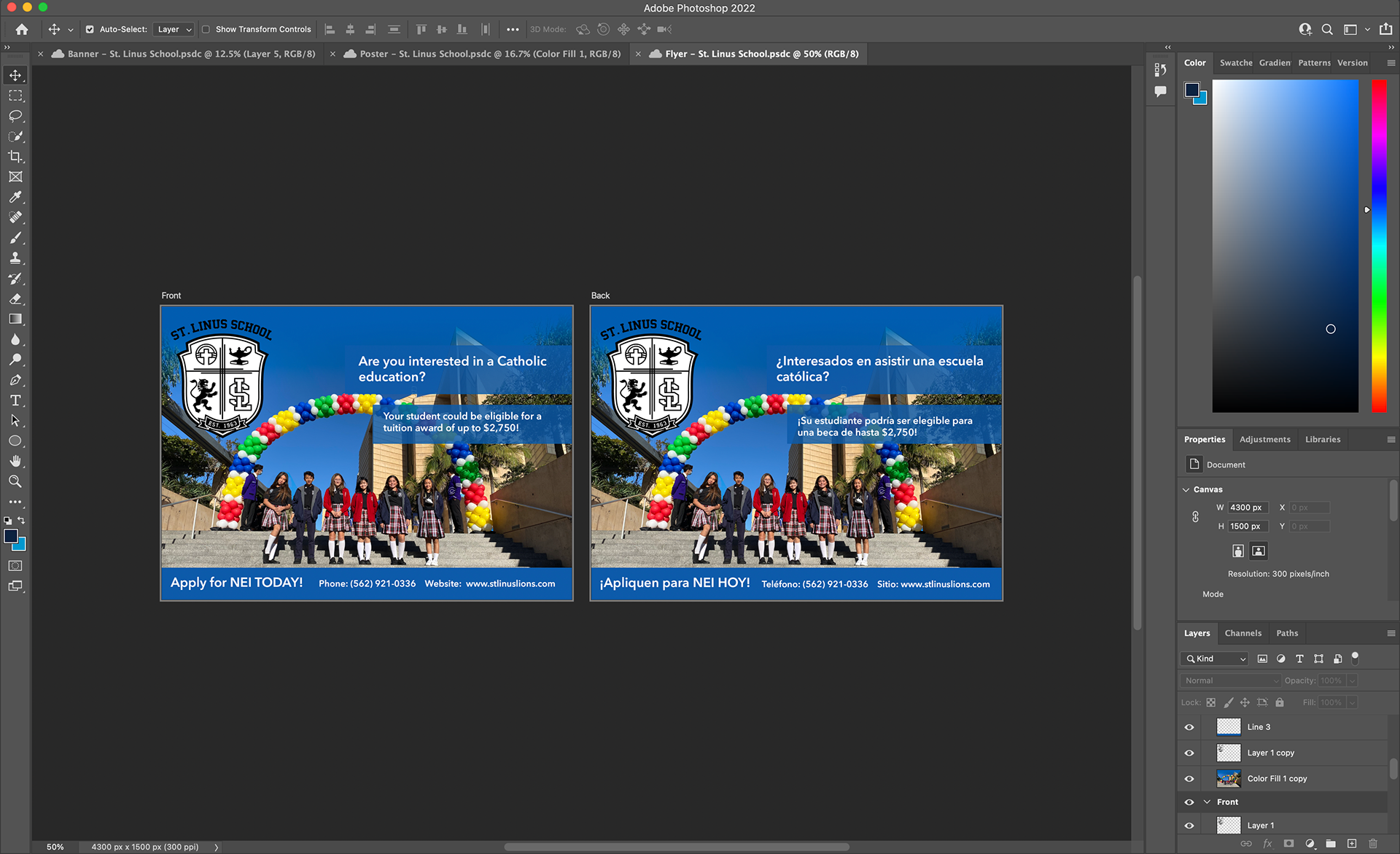Open the search icon at top right
This screenshot has width=1400, height=854.
(x=1327, y=29)
